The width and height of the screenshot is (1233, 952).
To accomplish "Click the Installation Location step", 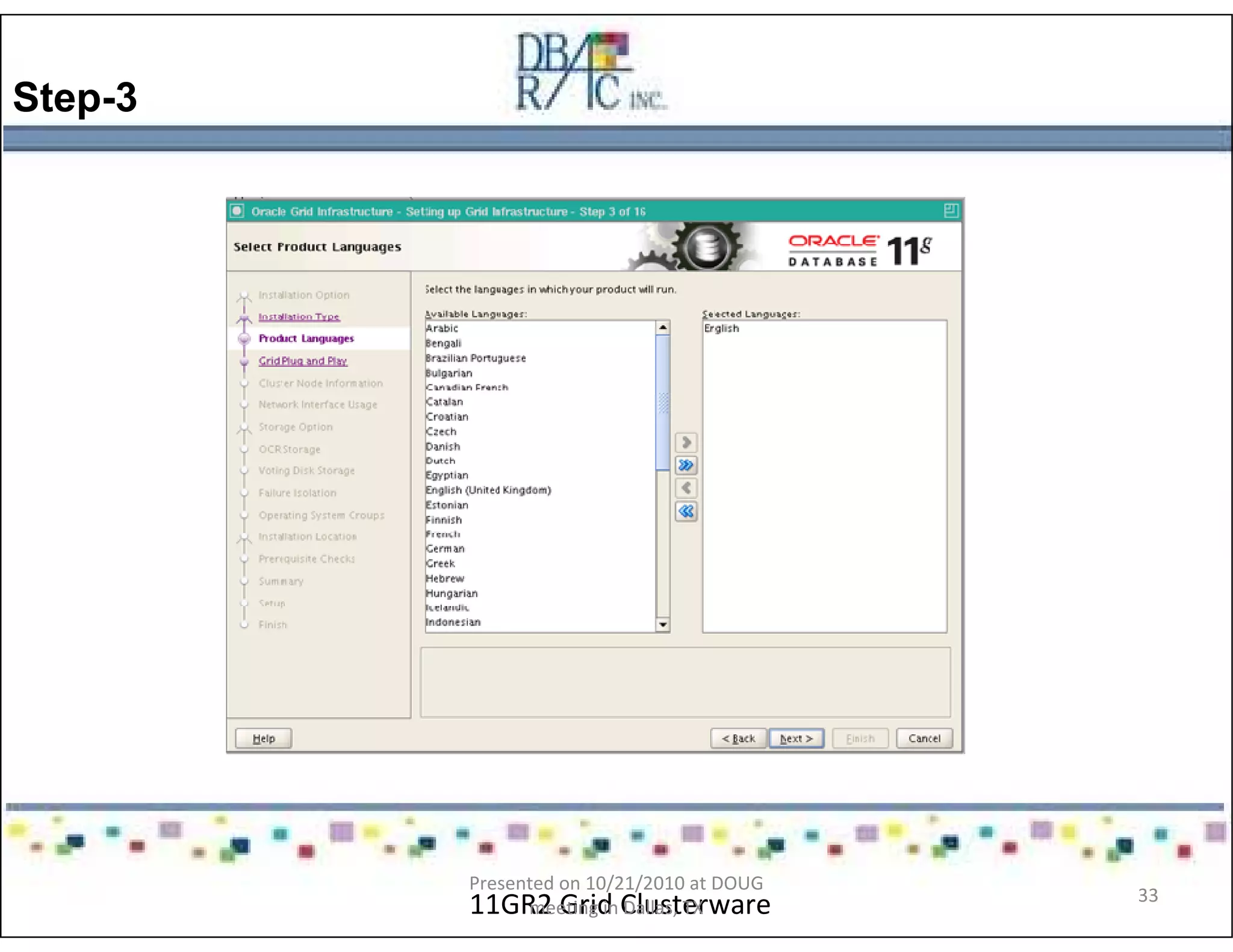I will (x=308, y=536).
